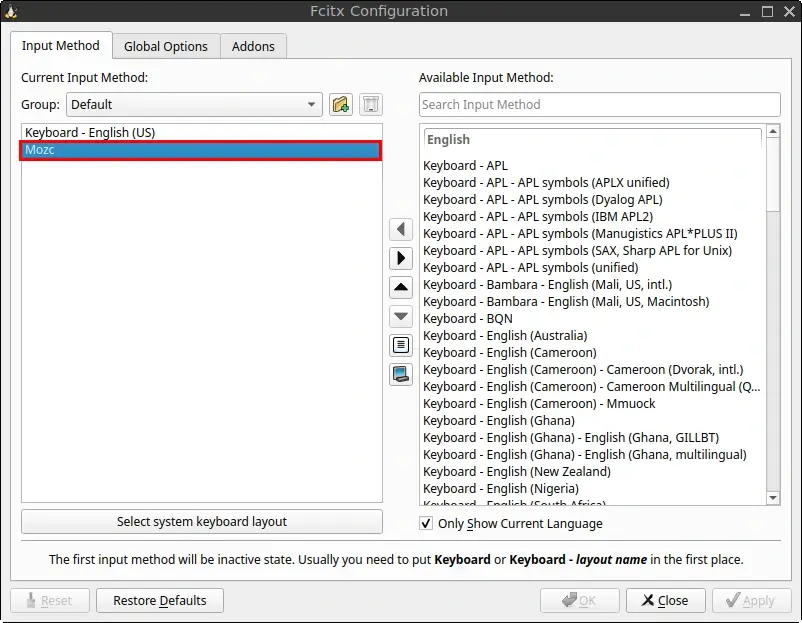
Task: Move selected input method down
Action: (x=401, y=316)
